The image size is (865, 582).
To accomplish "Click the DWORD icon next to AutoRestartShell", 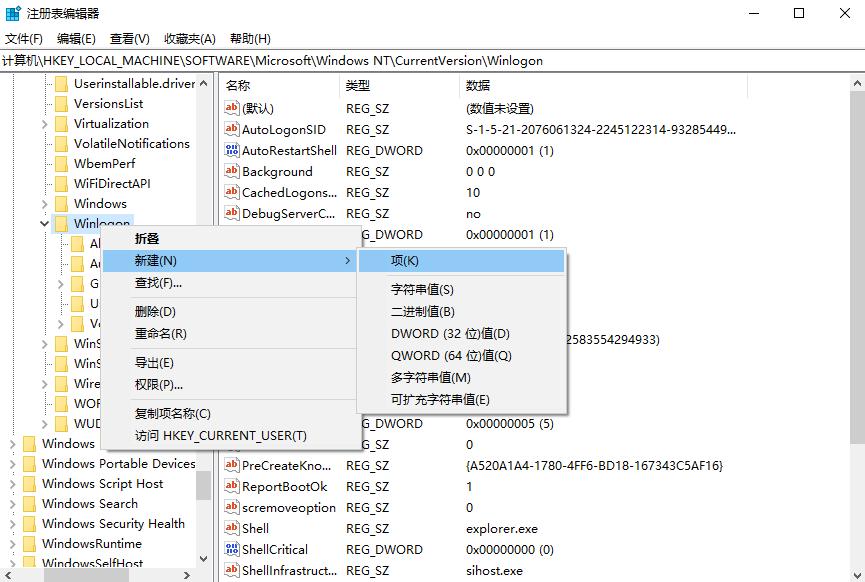I will [231, 151].
